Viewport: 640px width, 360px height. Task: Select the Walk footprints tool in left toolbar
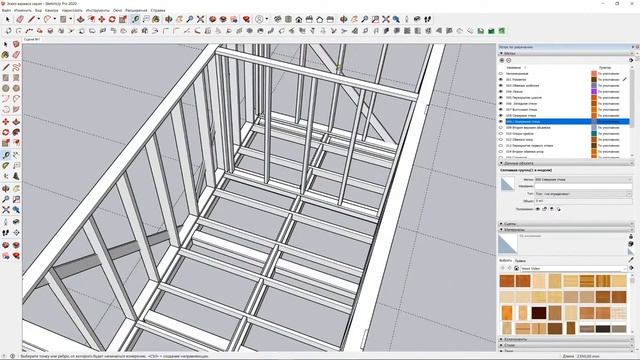[x=6, y=233]
